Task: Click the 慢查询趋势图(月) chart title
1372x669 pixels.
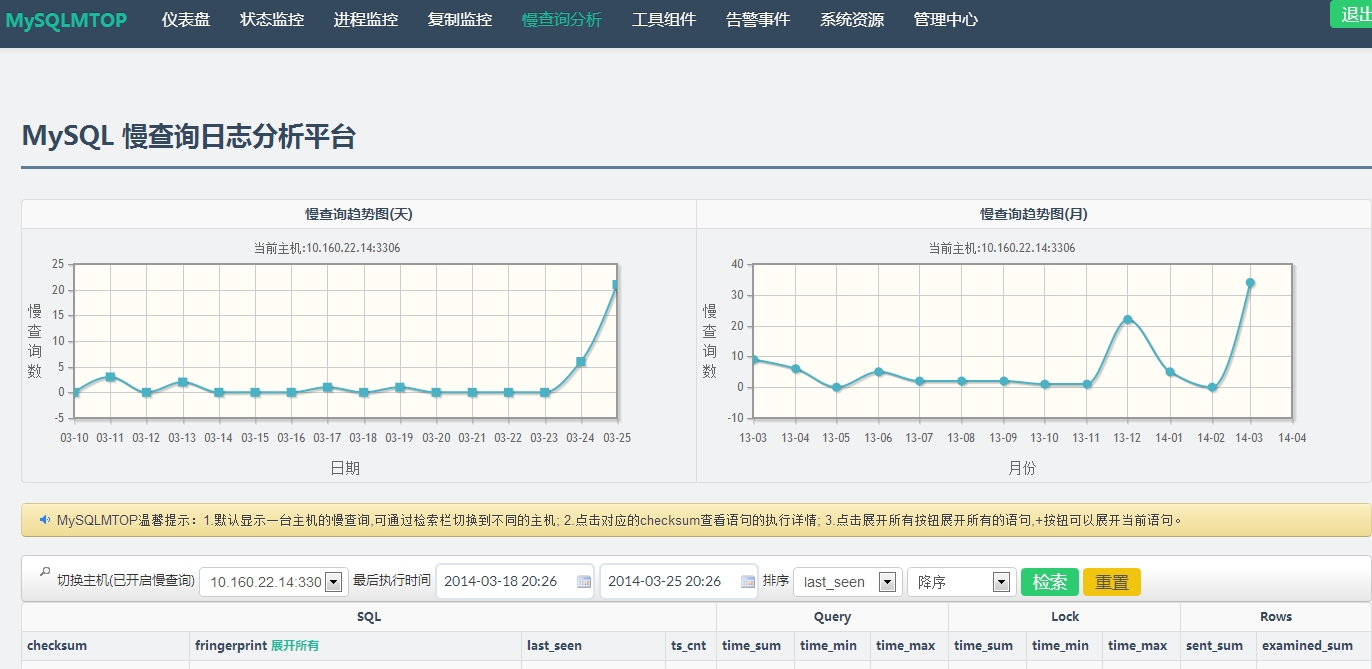Action: click(1034, 214)
